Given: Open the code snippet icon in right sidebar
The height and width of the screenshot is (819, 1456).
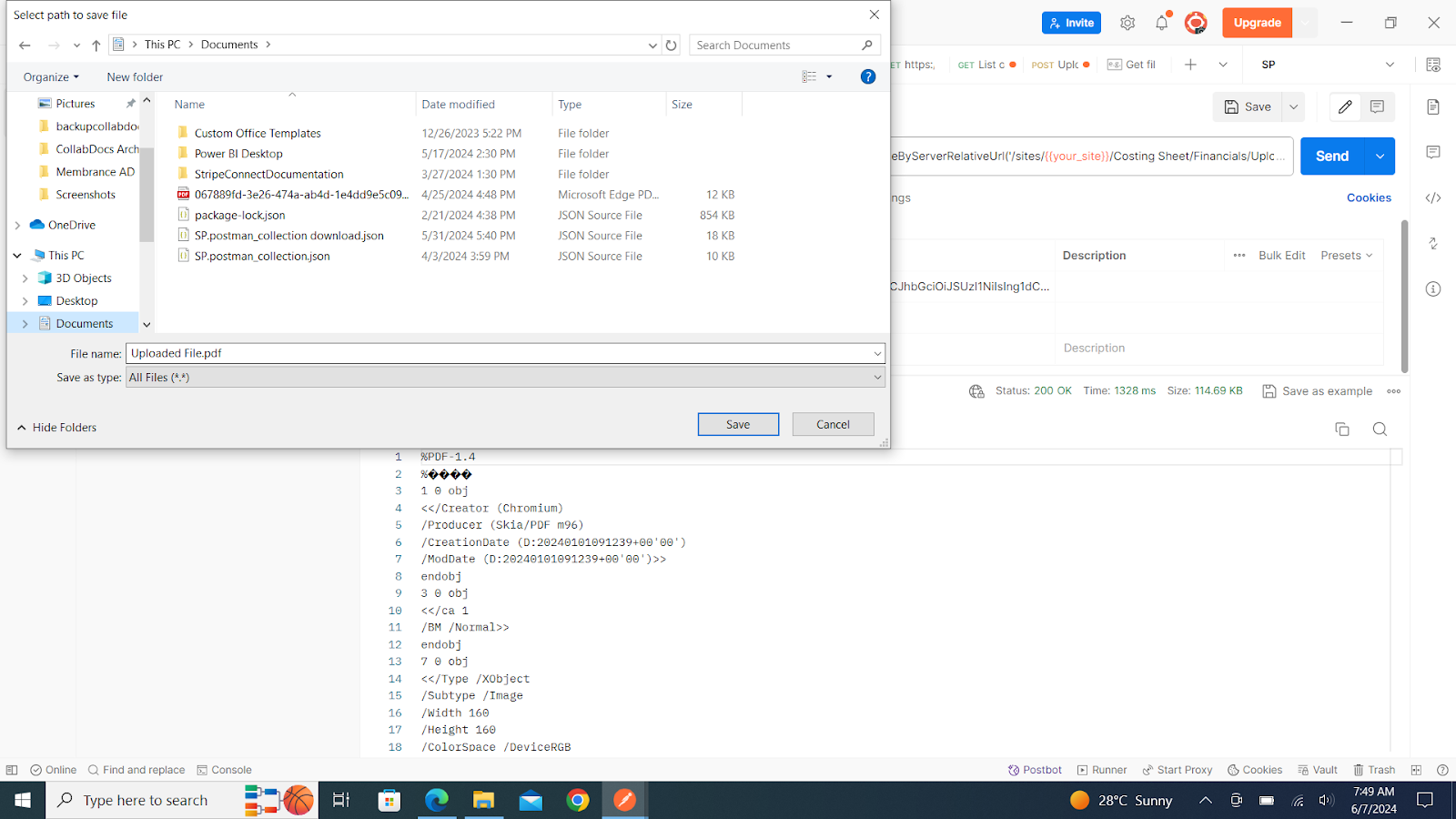Looking at the screenshot, I should pyautogui.click(x=1433, y=197).
